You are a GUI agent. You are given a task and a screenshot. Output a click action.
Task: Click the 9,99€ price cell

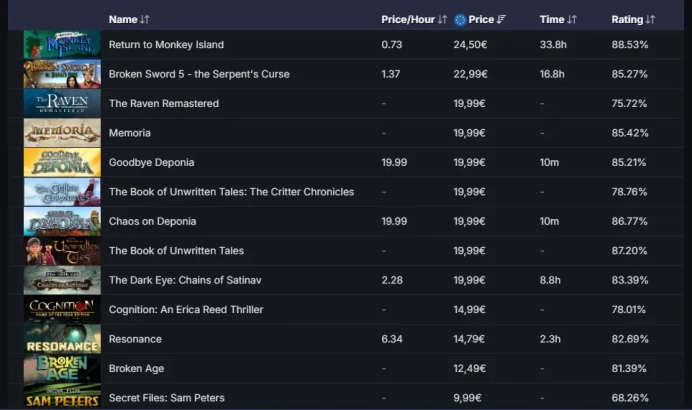pos(467,398)
